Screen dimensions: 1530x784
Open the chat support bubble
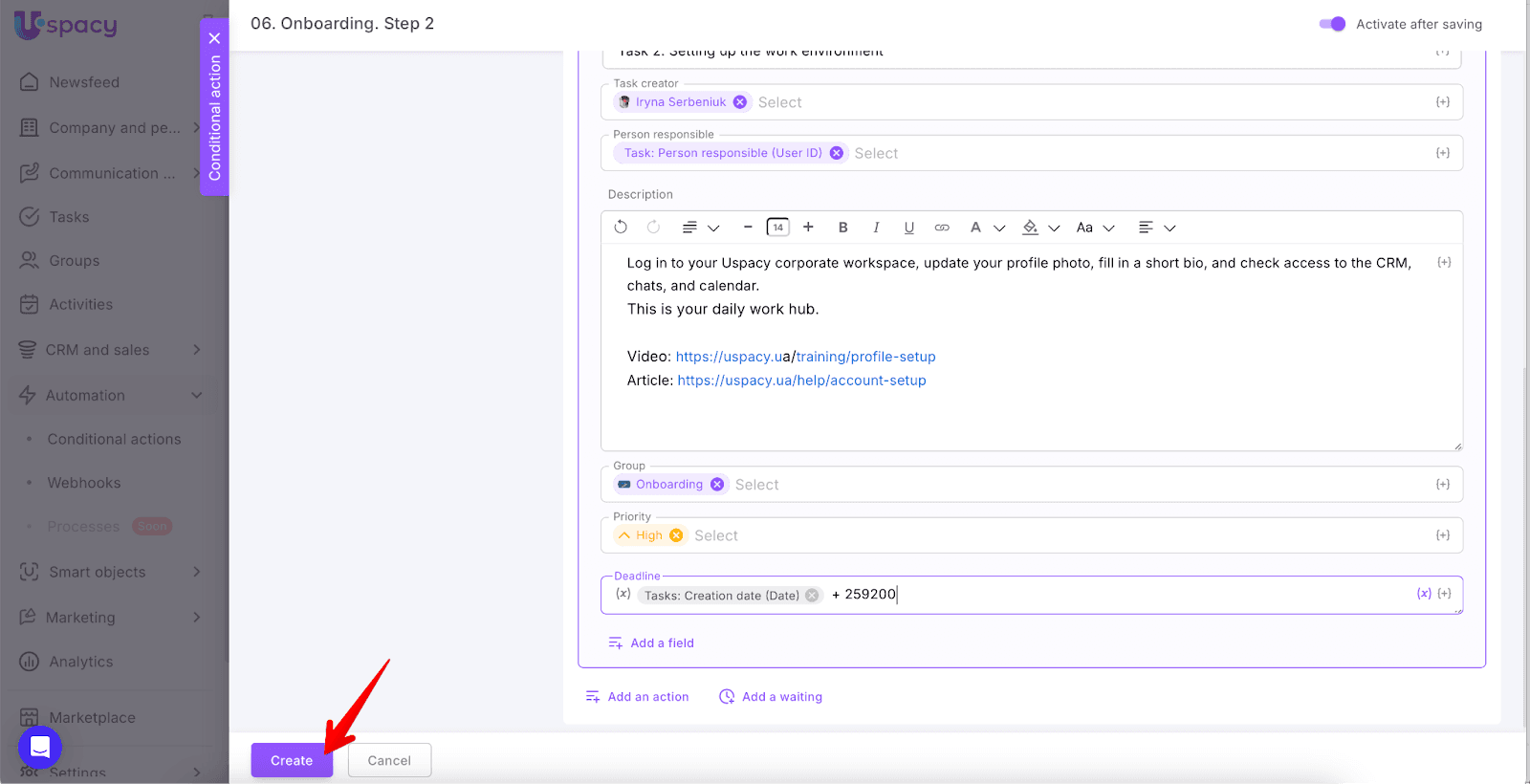click(40, 747)
